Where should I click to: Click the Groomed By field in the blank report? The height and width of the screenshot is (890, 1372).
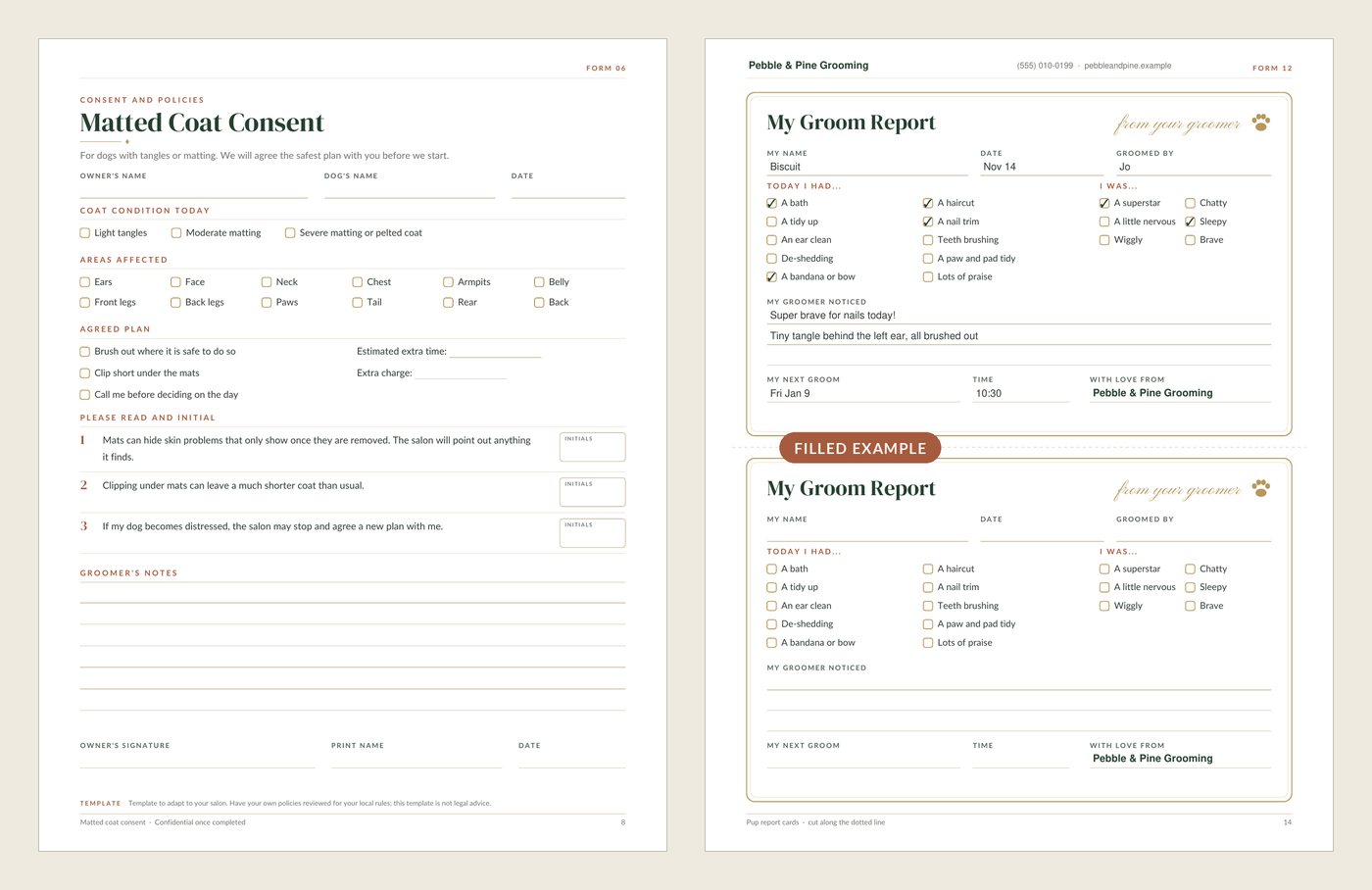(x=1194, y=533)
